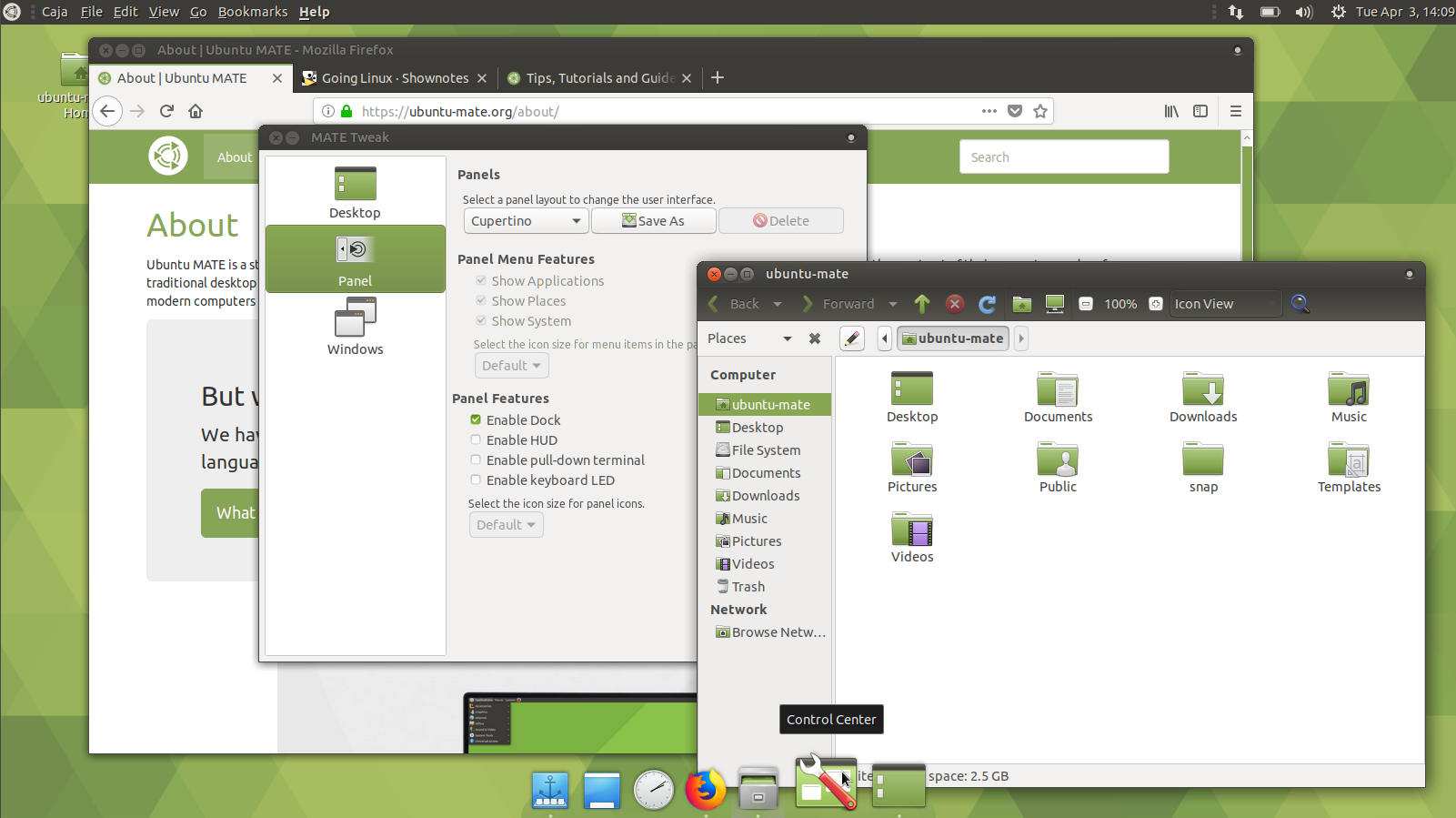The image size is (1456, 818).
Task: Click the anchor Plank icon in the dock
Action: (x=550, y=790)
